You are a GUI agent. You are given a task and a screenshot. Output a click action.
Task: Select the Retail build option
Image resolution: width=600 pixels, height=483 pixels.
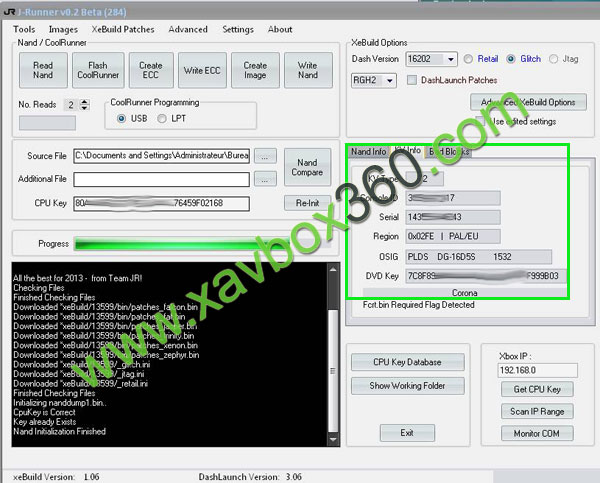tap(468, 59)
